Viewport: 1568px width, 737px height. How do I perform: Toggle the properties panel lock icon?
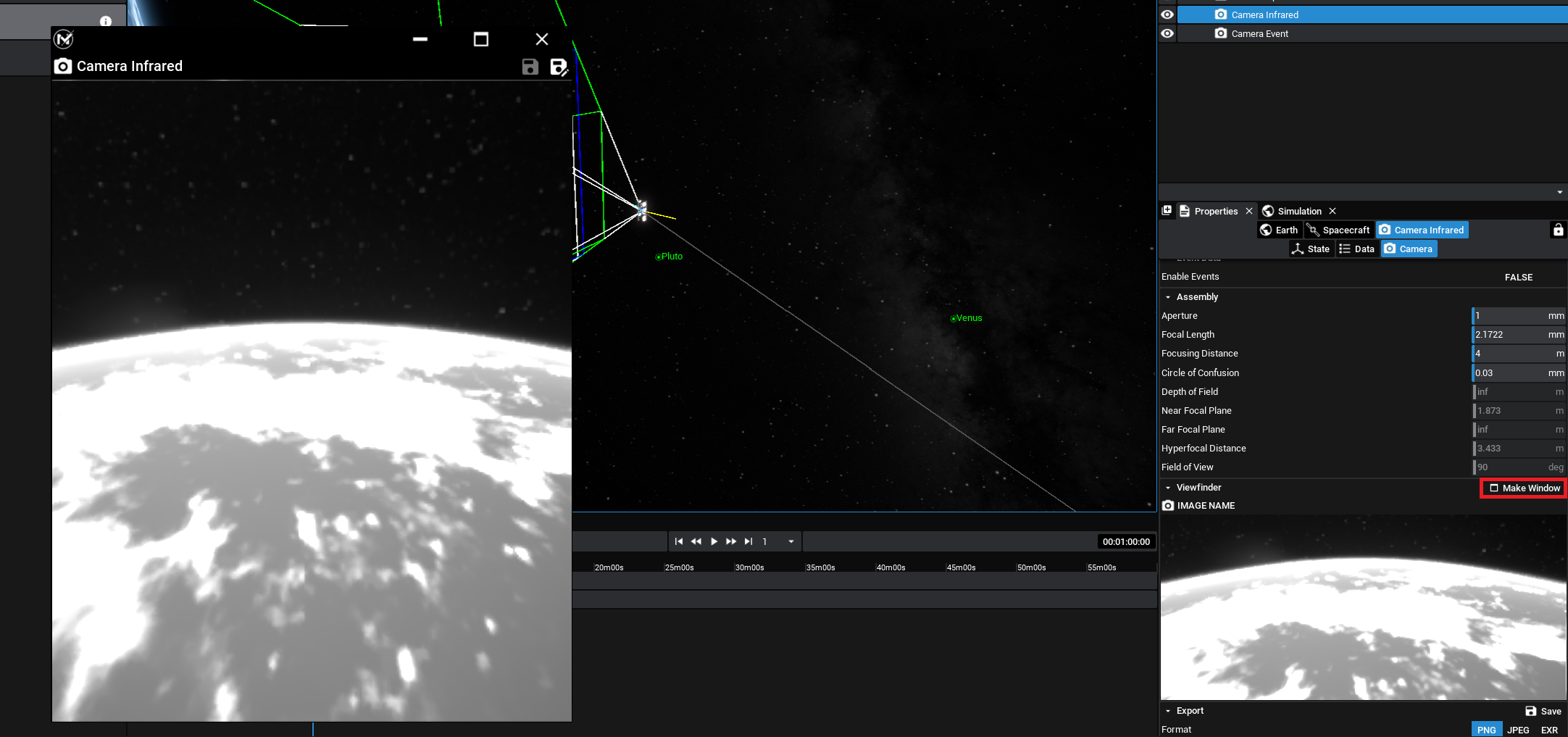[1558, 230]
